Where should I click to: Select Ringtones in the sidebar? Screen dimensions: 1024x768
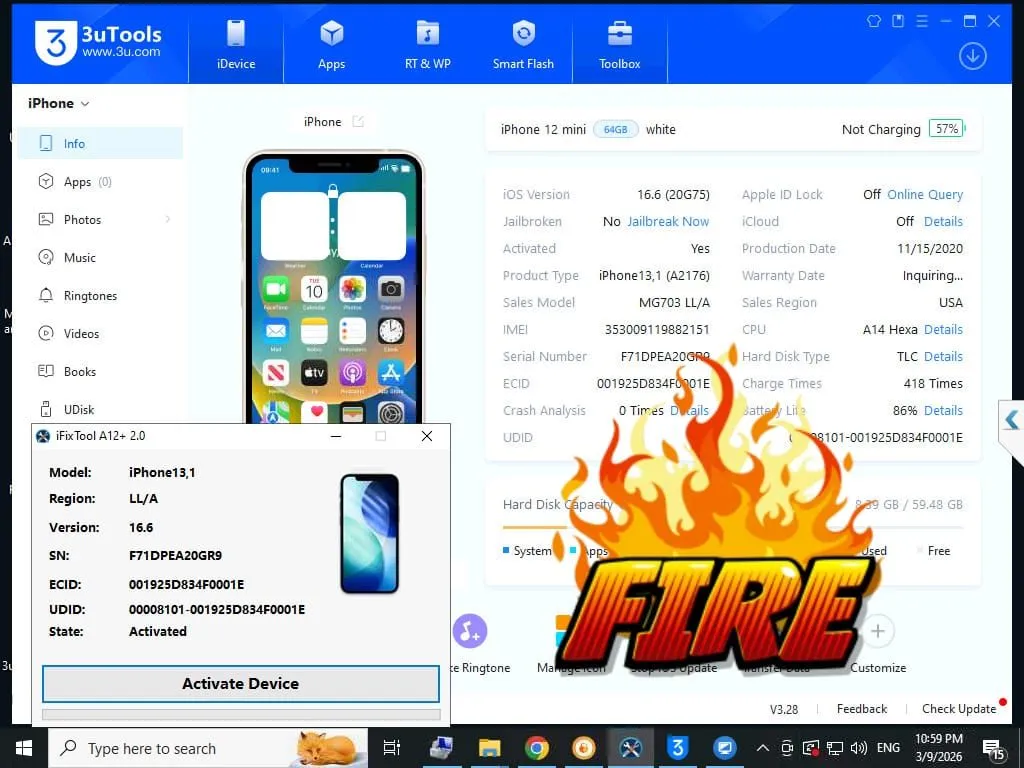pyautogui.click(x=90, y=296)
